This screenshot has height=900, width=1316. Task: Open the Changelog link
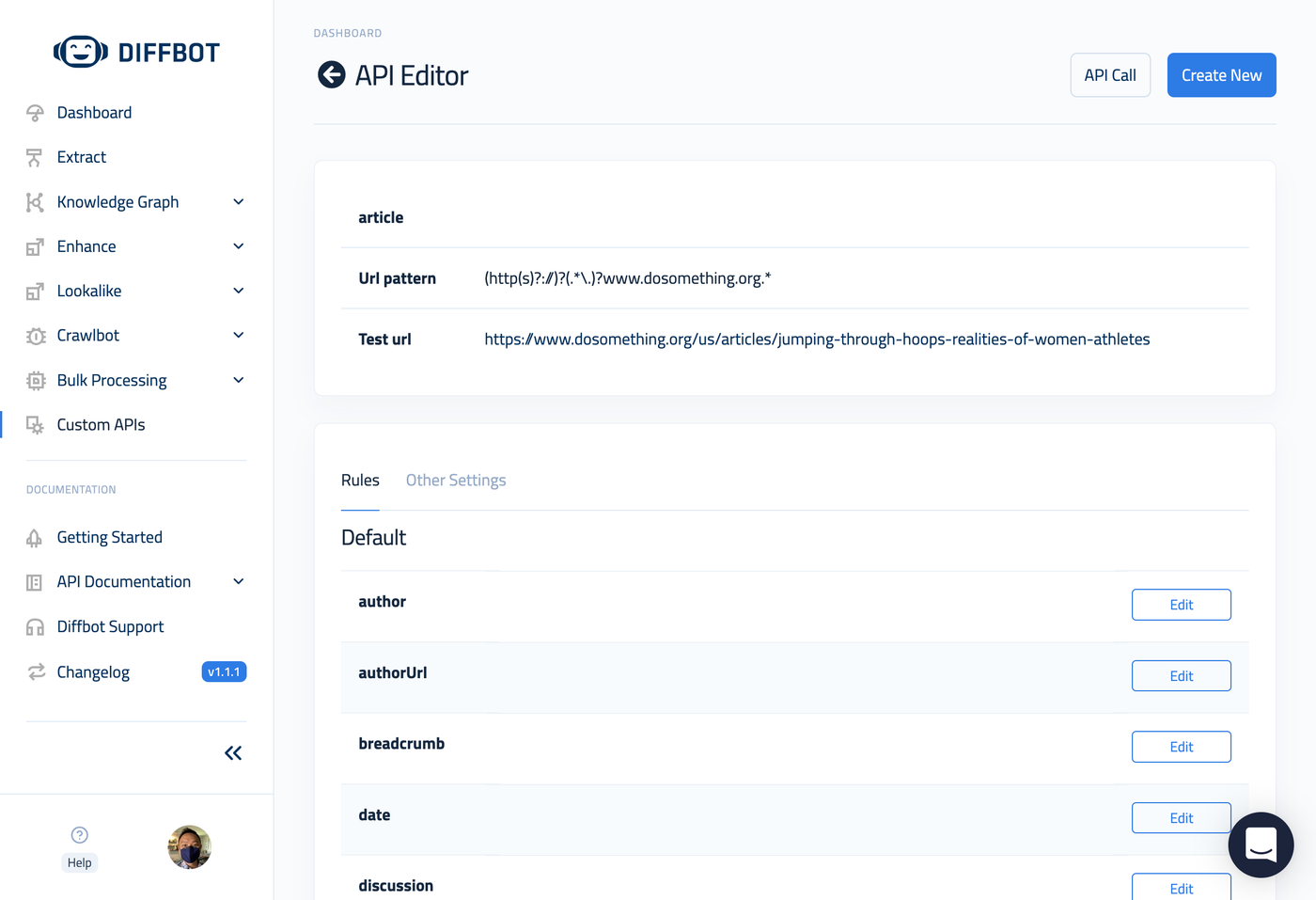point(93,672)
